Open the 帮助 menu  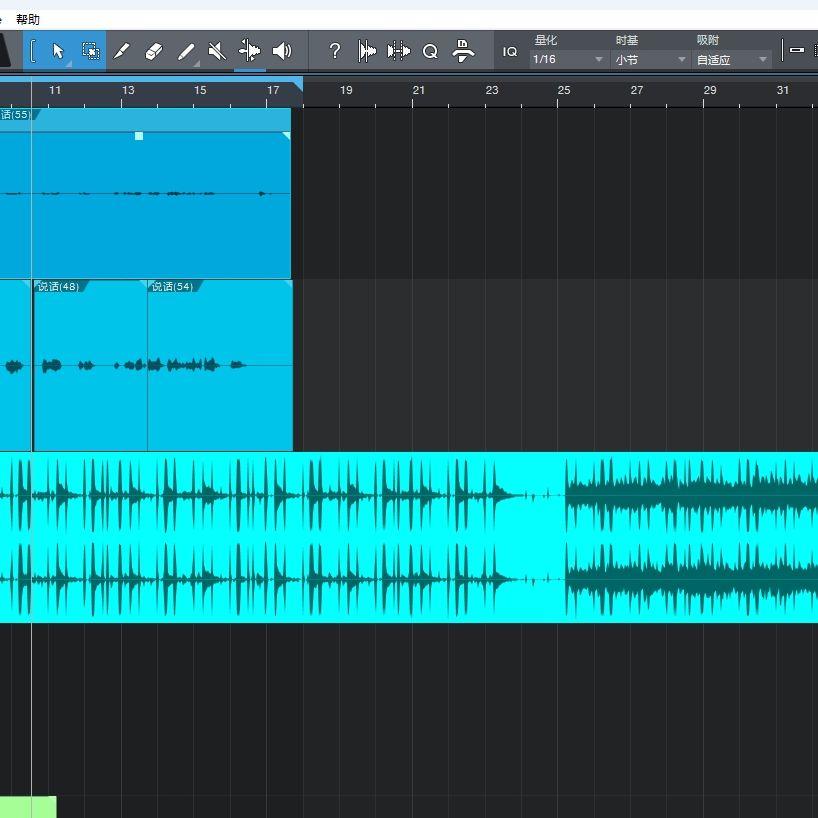click(x=28, y=20)
